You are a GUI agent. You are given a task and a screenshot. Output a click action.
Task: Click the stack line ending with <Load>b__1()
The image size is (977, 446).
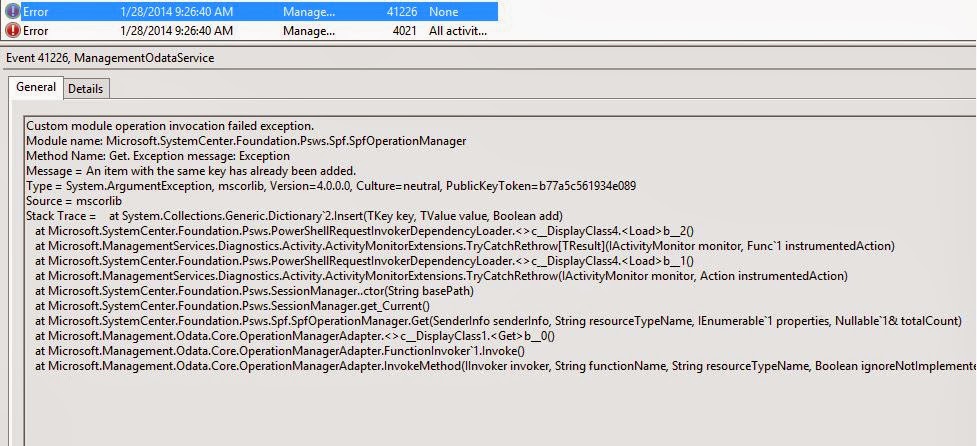click(365, 260)
